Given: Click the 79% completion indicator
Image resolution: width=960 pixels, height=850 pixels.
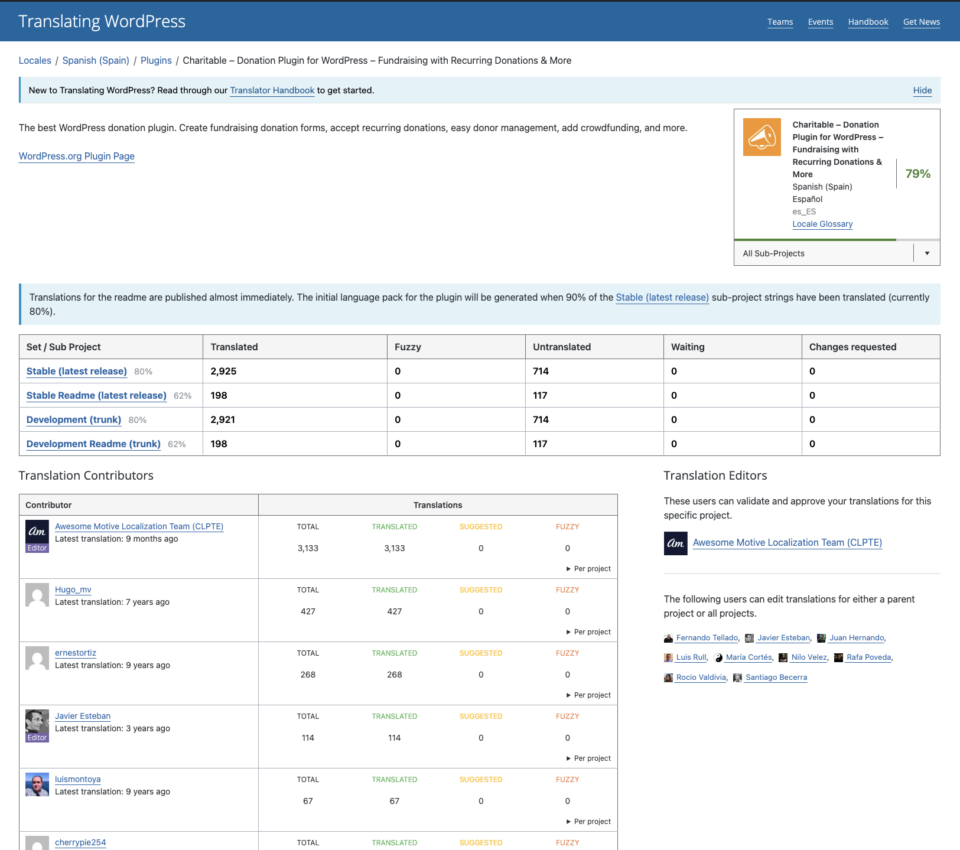Looking at the screenshot, I should click(x=918, y=174).
